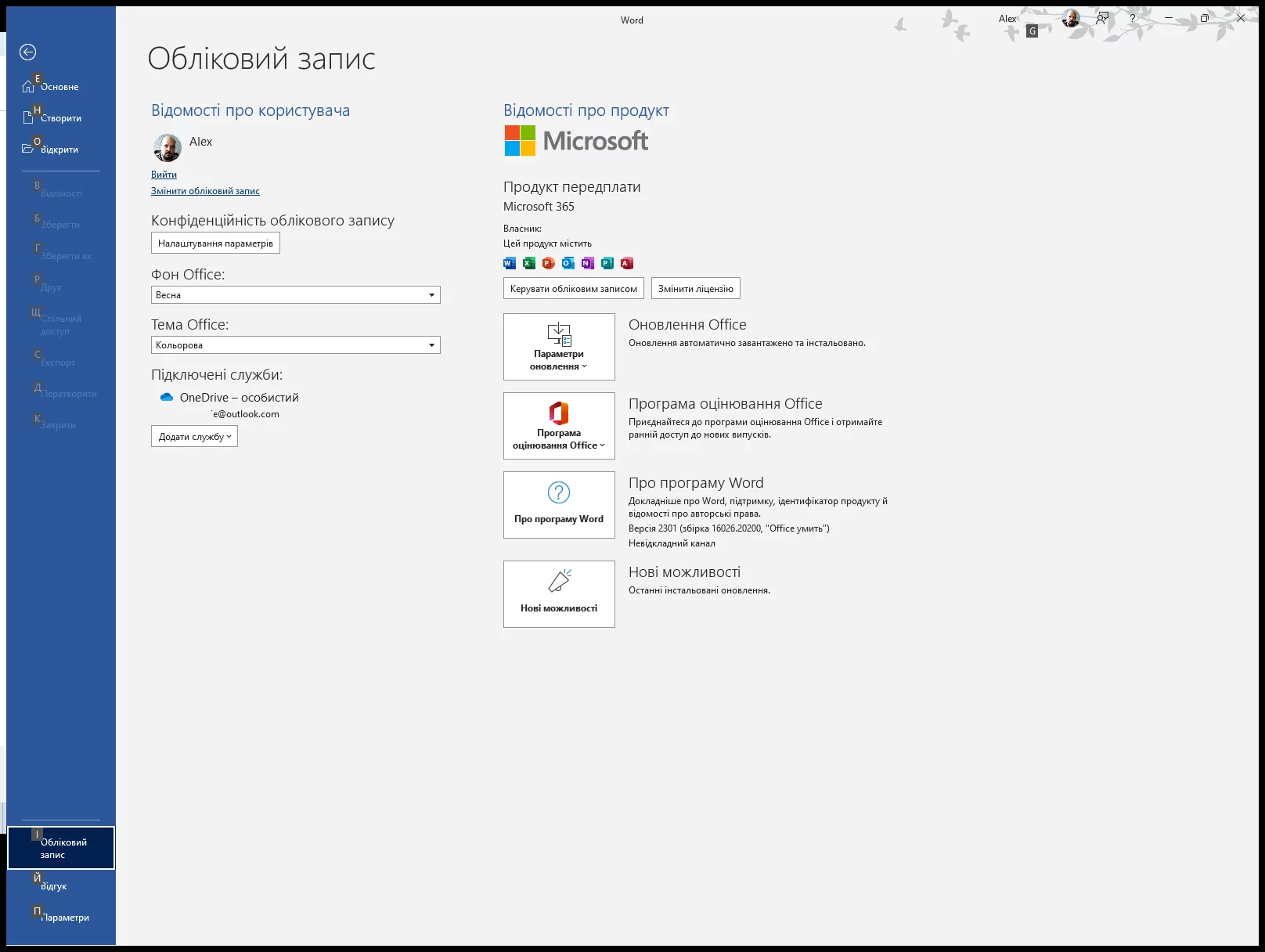Screen dimensions: 1265x952
Task: Select Обліковий запис in the sidebar
Action: tap(61, 848)
